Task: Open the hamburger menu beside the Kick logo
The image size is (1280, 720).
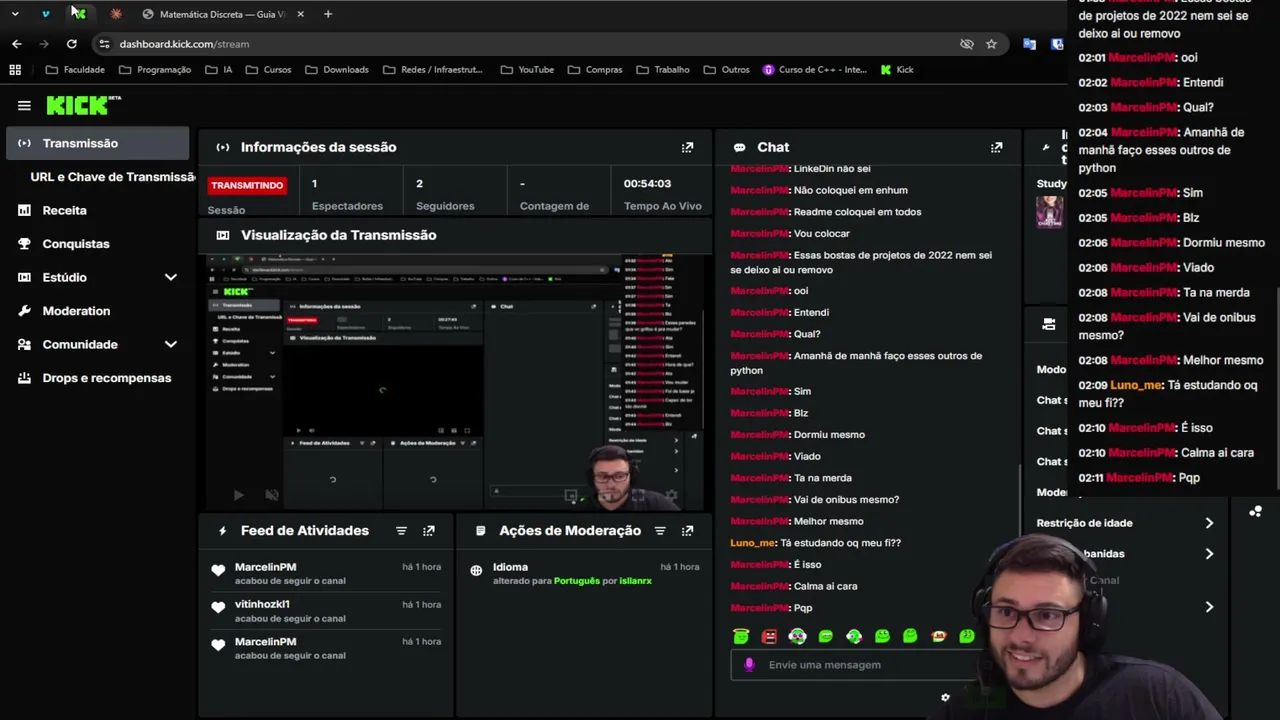Action: click(24, 105)
